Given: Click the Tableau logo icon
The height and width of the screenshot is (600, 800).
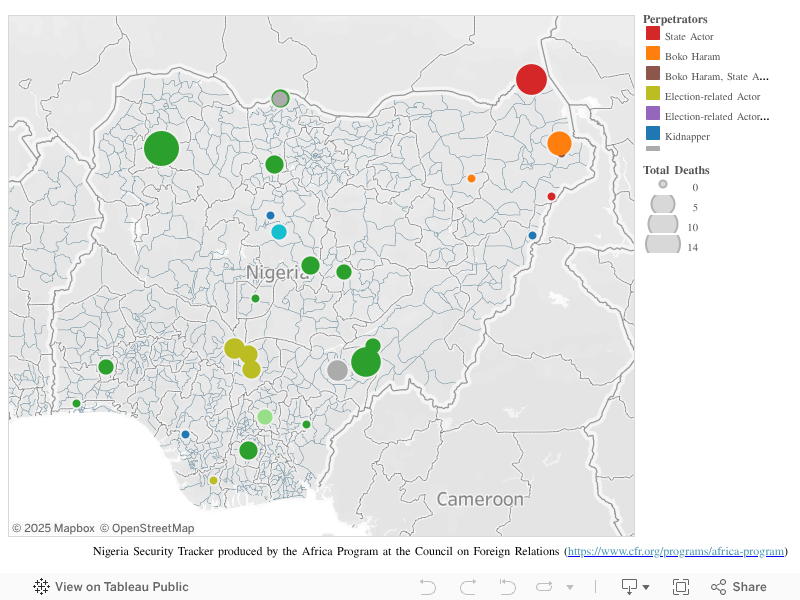Looking at the screenshot, I should point(42,587).
